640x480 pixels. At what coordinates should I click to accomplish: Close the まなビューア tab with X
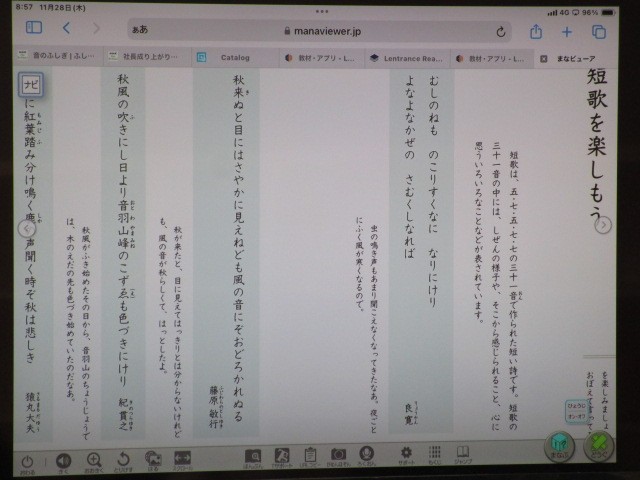click(543, 59)
